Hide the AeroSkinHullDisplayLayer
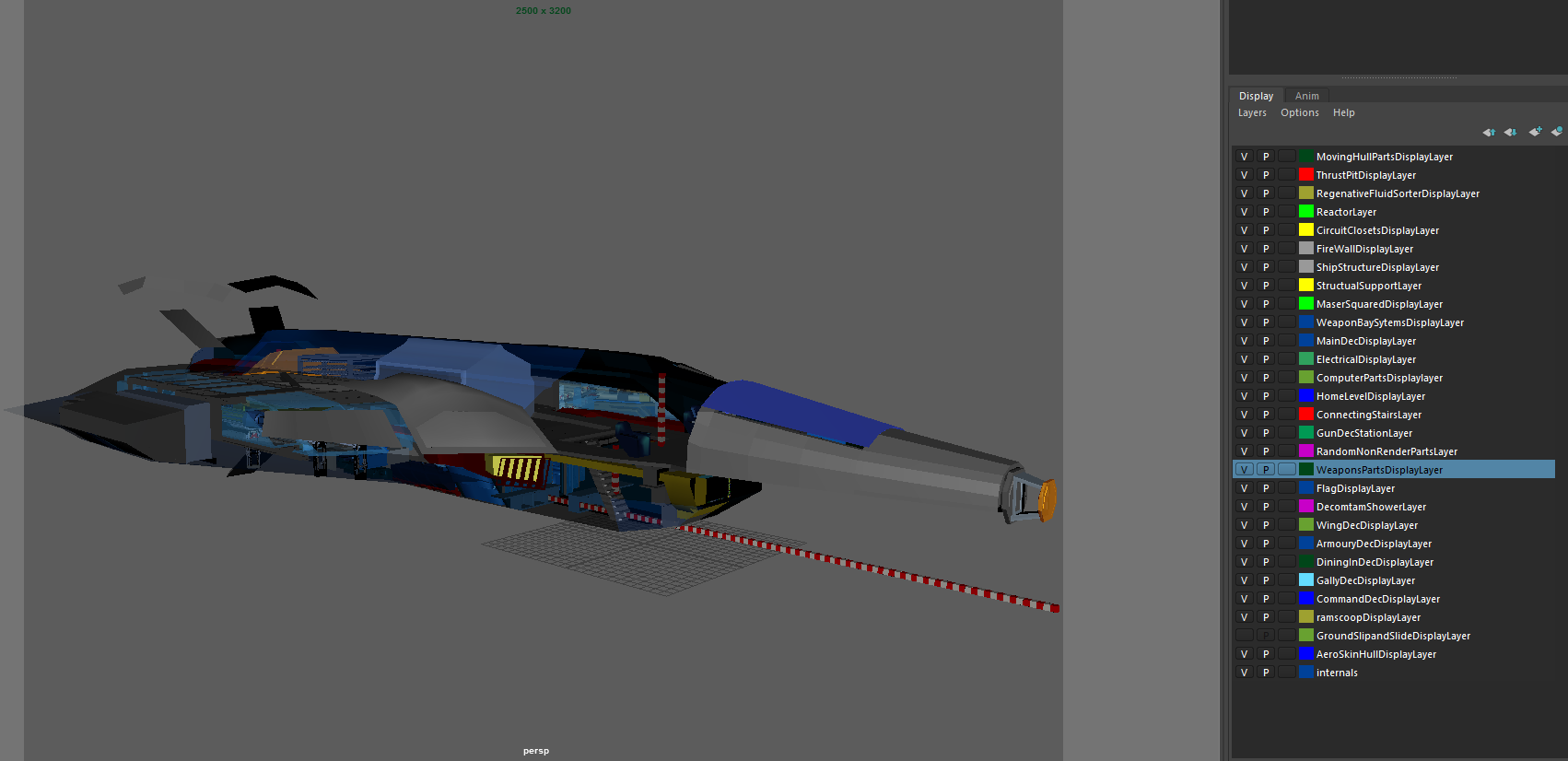This screenshot has width=1568, height=761. tap(1244, 654)
